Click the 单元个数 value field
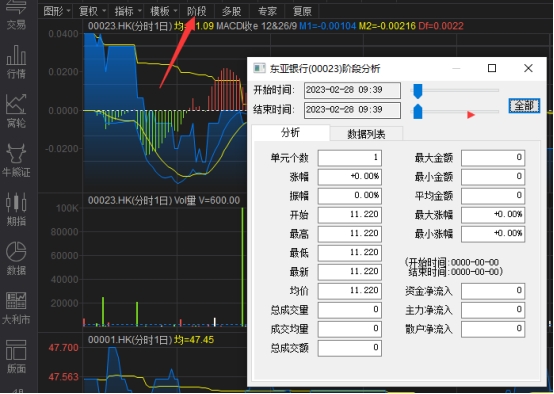Viewport: 554px width, 394px height. (350, 158)
